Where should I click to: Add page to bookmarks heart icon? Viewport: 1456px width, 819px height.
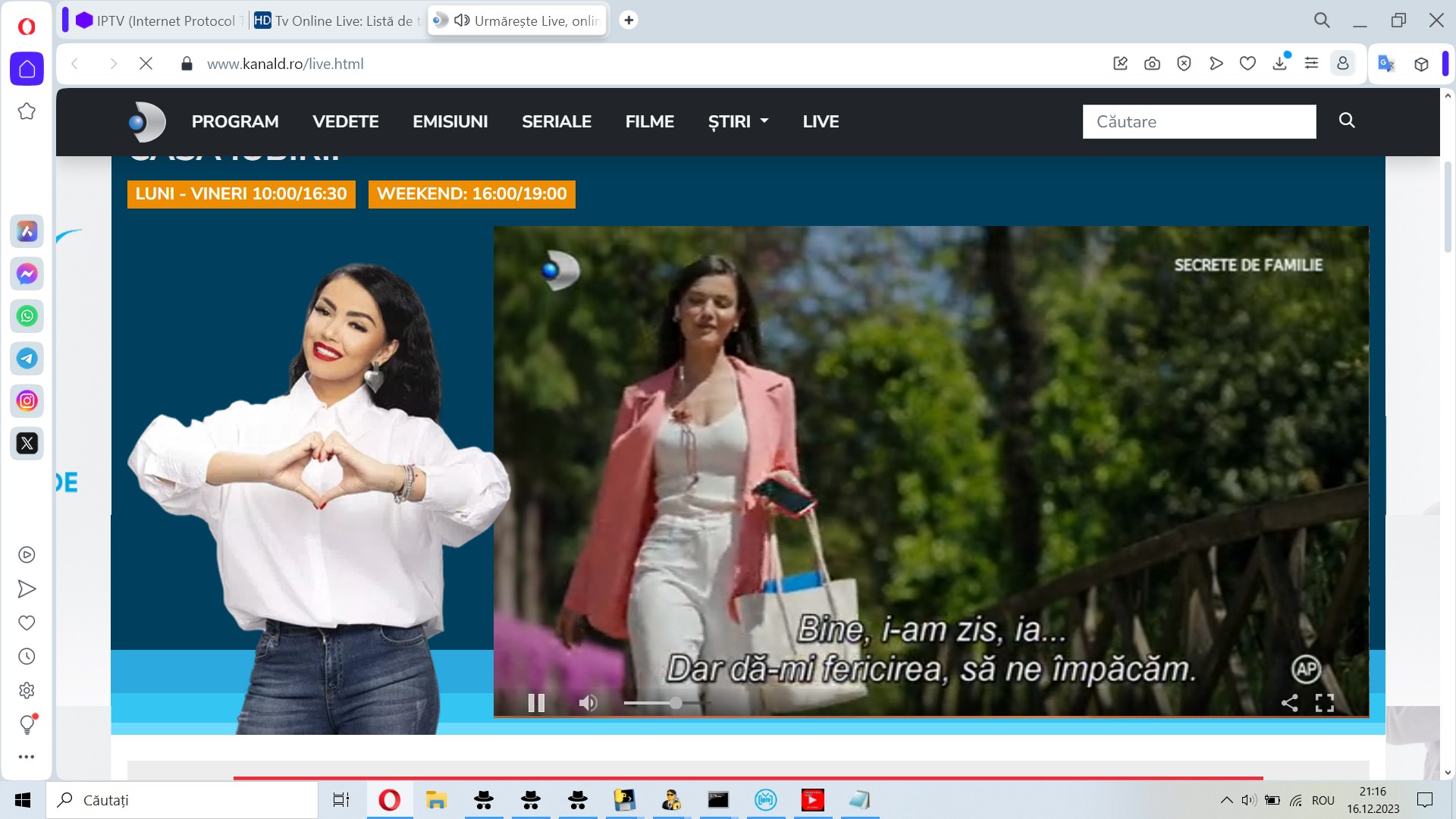click(x=1247, y=64)
